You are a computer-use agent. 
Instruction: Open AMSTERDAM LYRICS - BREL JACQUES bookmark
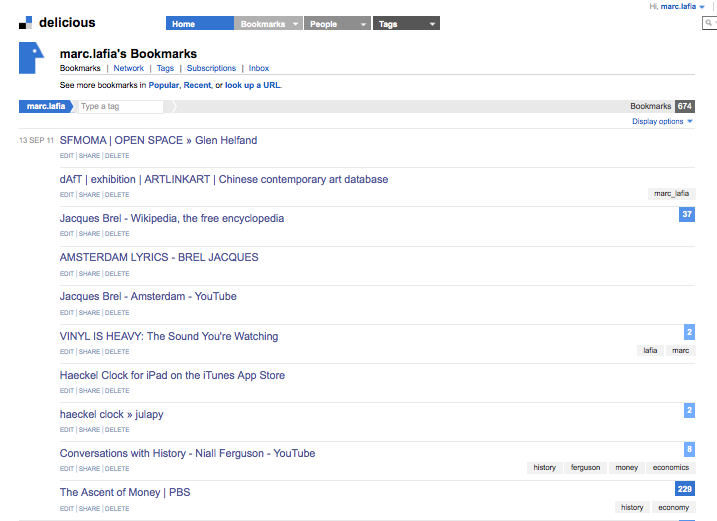(x=159, y=257)
